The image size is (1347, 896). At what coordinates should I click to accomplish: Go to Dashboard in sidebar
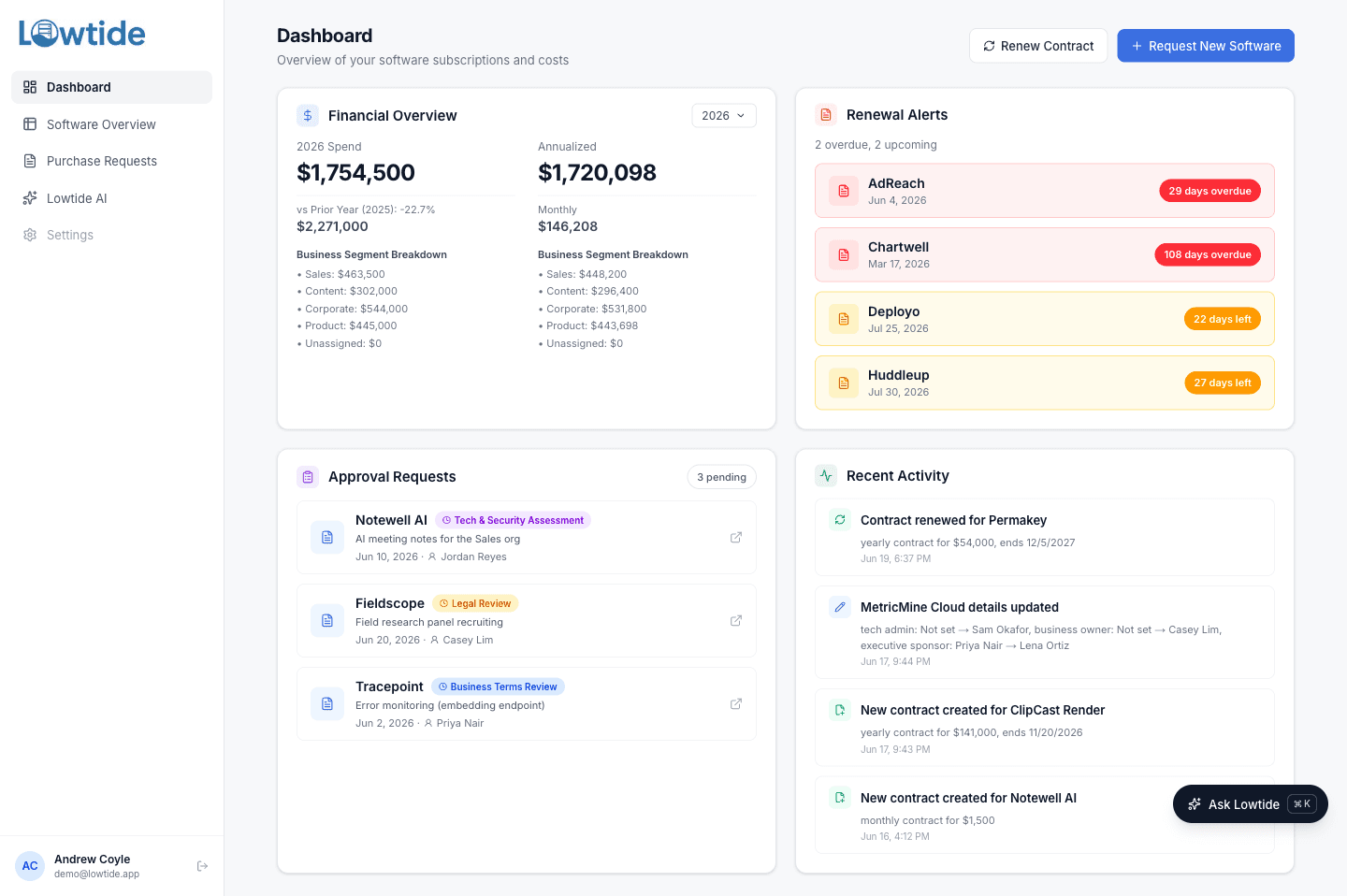click(x=111, y=87)
